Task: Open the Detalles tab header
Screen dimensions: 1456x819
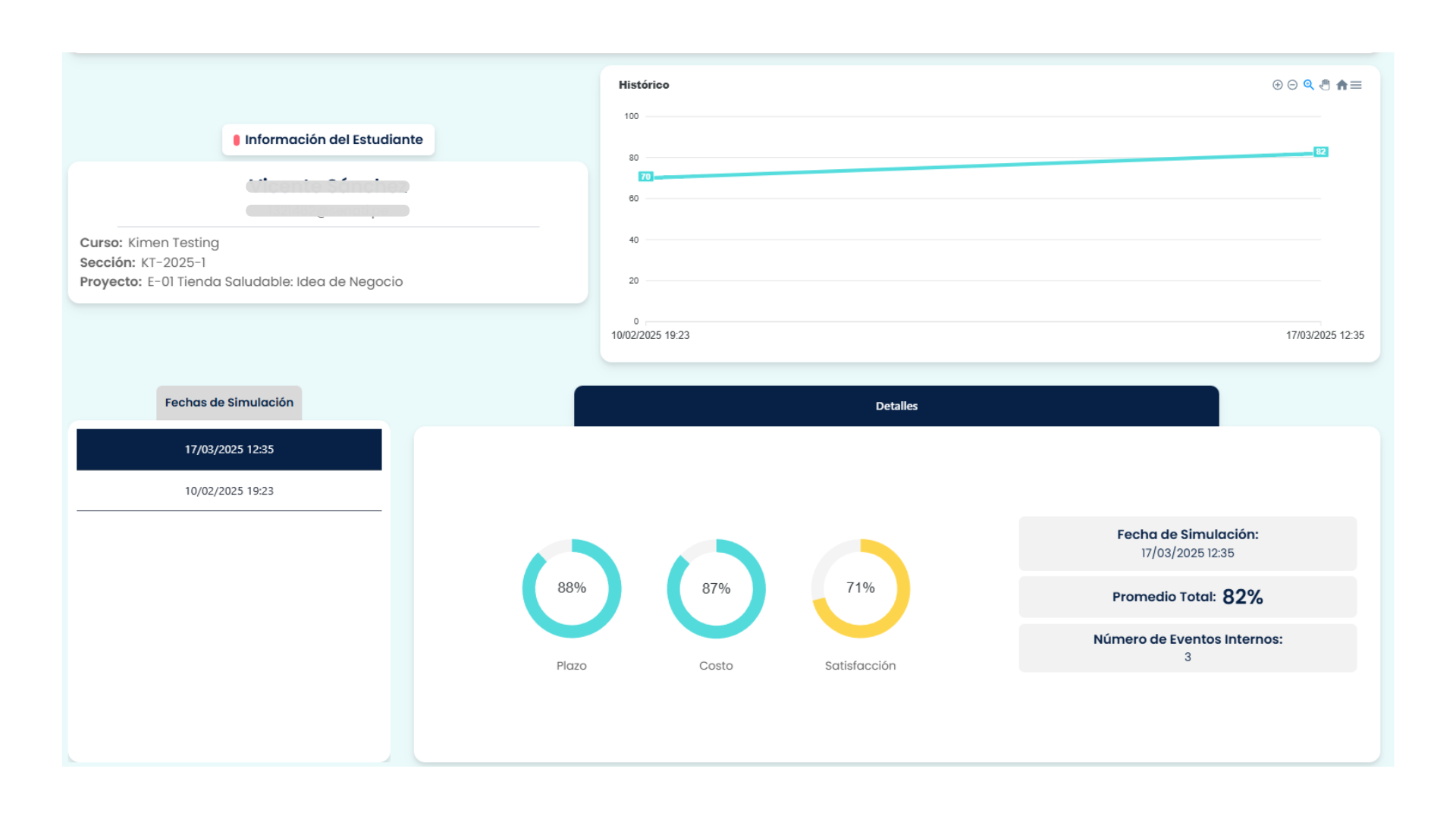Action: tap(896, 406)
